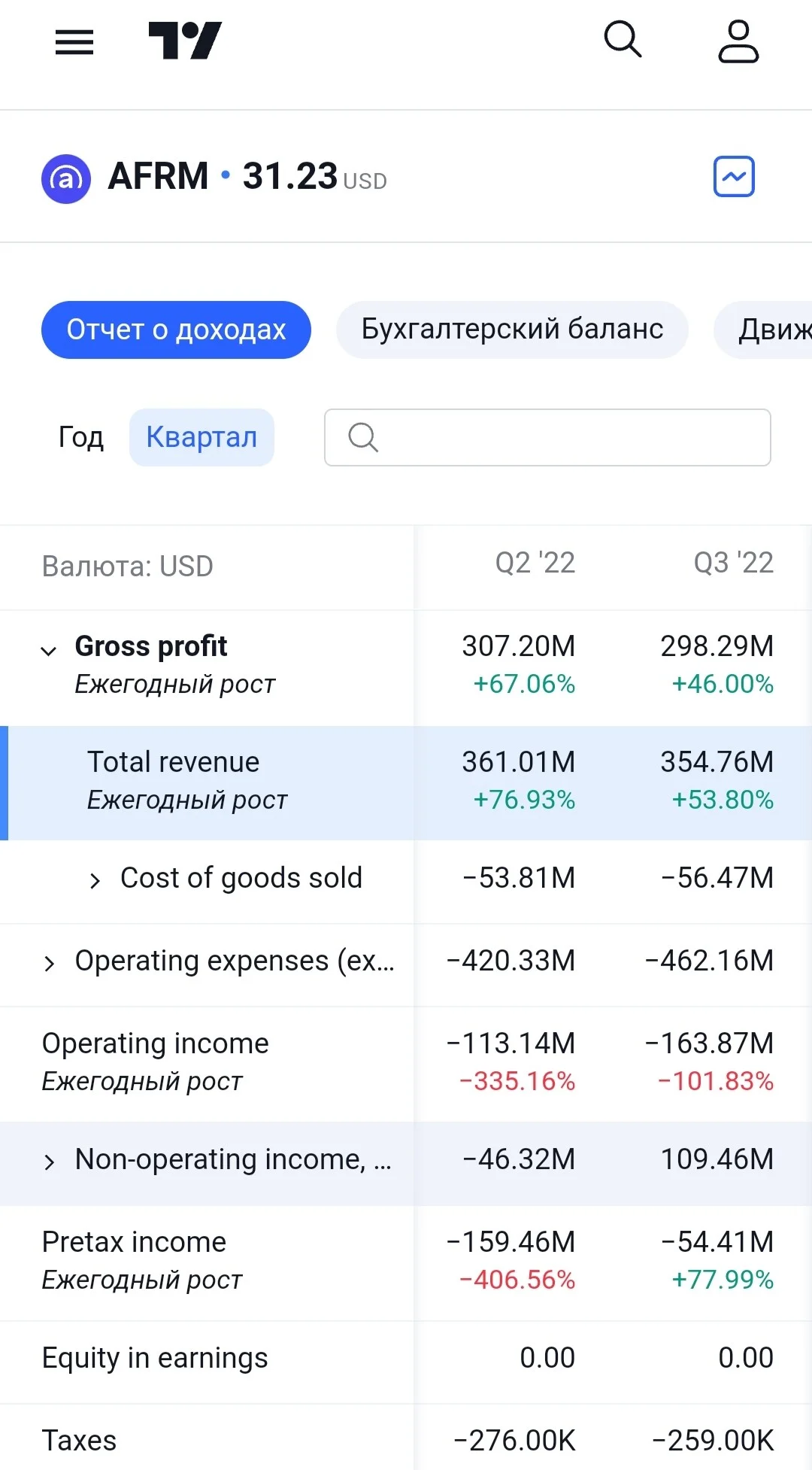The width and height of the screenshot is (812, 1470).
Task: Click cost value −53.81M
Action: [x=519, y=878]
